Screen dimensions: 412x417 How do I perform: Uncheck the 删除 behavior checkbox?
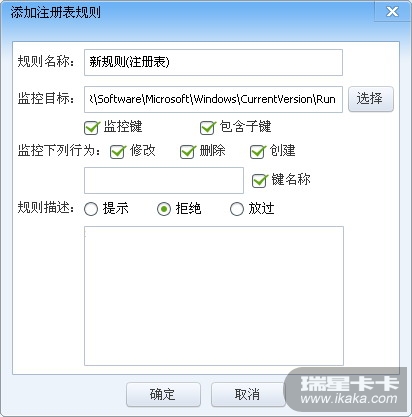click(187, 151)
